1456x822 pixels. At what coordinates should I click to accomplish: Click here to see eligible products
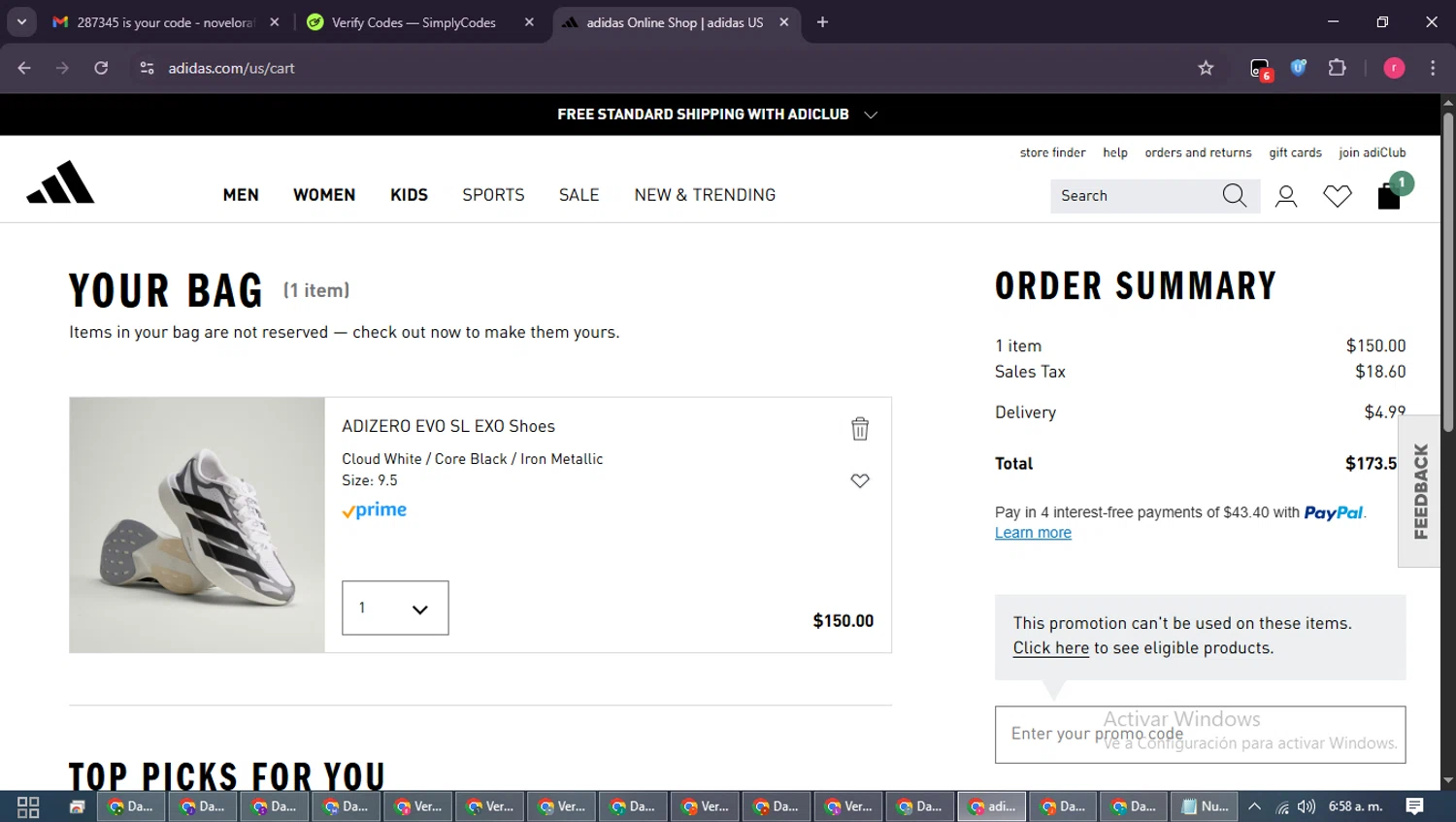(x=1051, y=648)
